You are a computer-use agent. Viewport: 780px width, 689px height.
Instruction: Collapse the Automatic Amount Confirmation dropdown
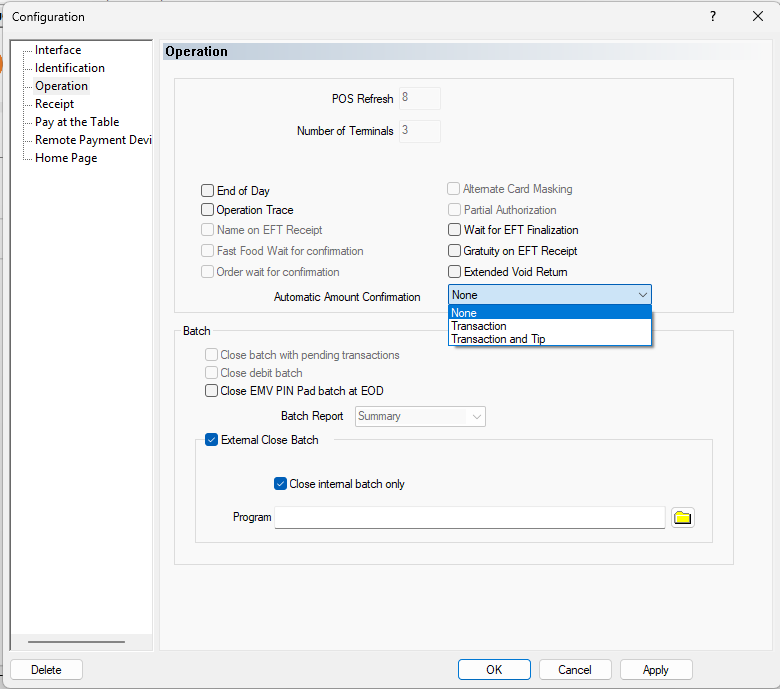(642, 295)
